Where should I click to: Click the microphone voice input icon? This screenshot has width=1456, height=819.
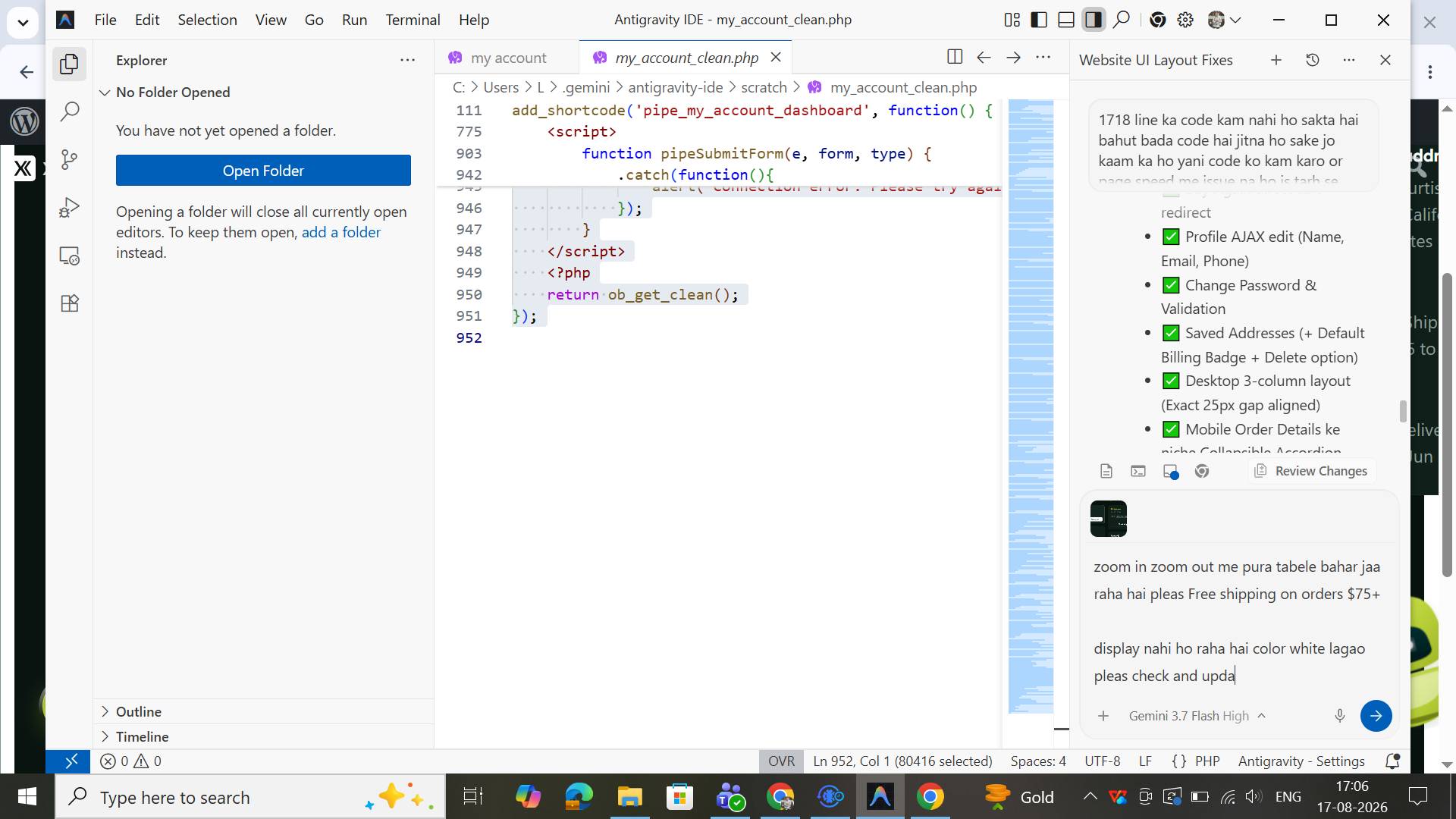coord(1340,716)
